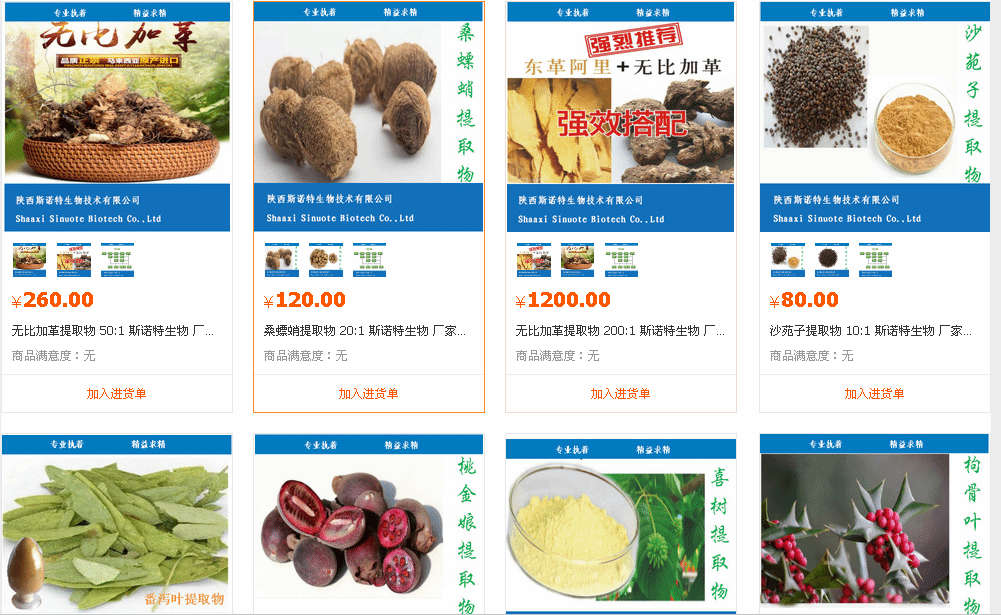Open 无比加革提取物 200:1 product title link
1001x615 pixels.
tap(620, 331)
